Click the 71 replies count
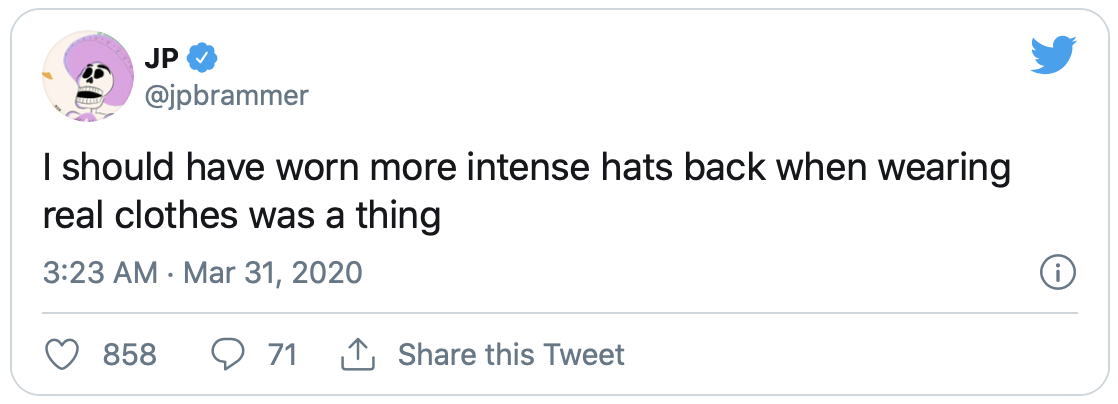This screenshot has width=1118, height=404. pyautogui.click(x=282, y=354)
